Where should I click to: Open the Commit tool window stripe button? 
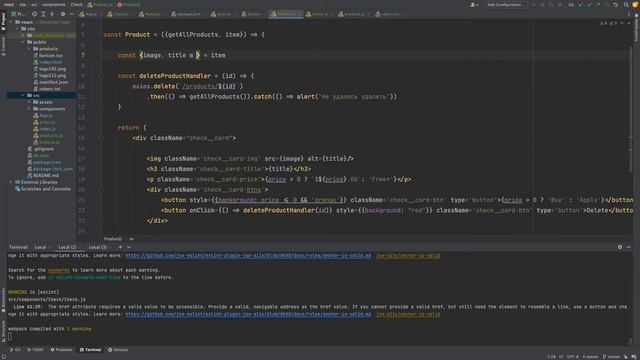tap(3, 46)
